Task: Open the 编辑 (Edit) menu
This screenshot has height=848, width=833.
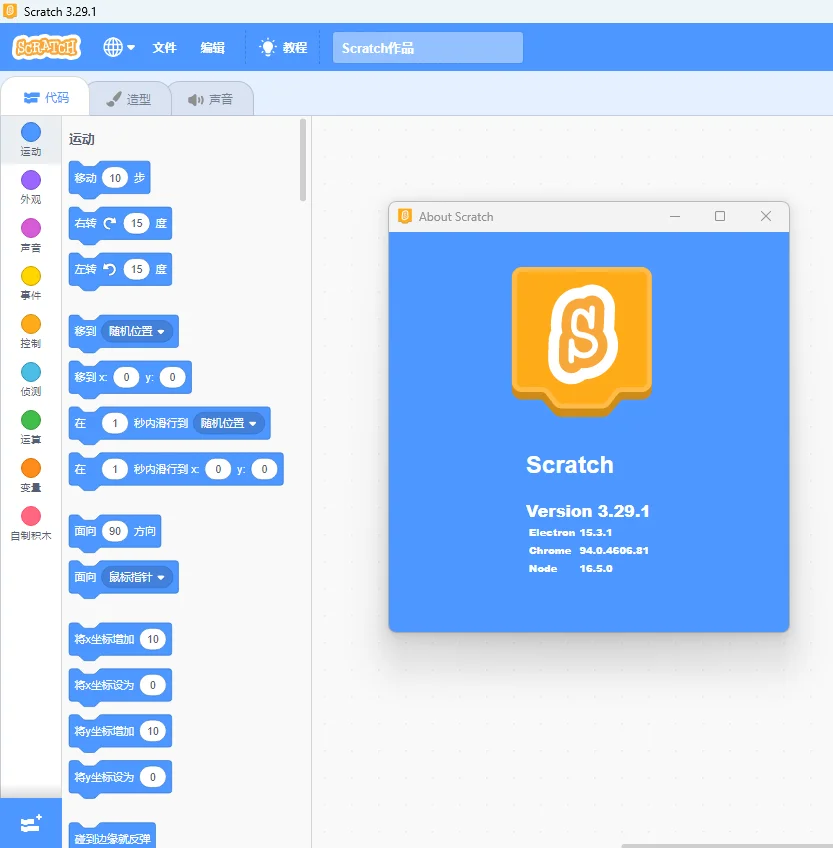Action: coord(212,46)
